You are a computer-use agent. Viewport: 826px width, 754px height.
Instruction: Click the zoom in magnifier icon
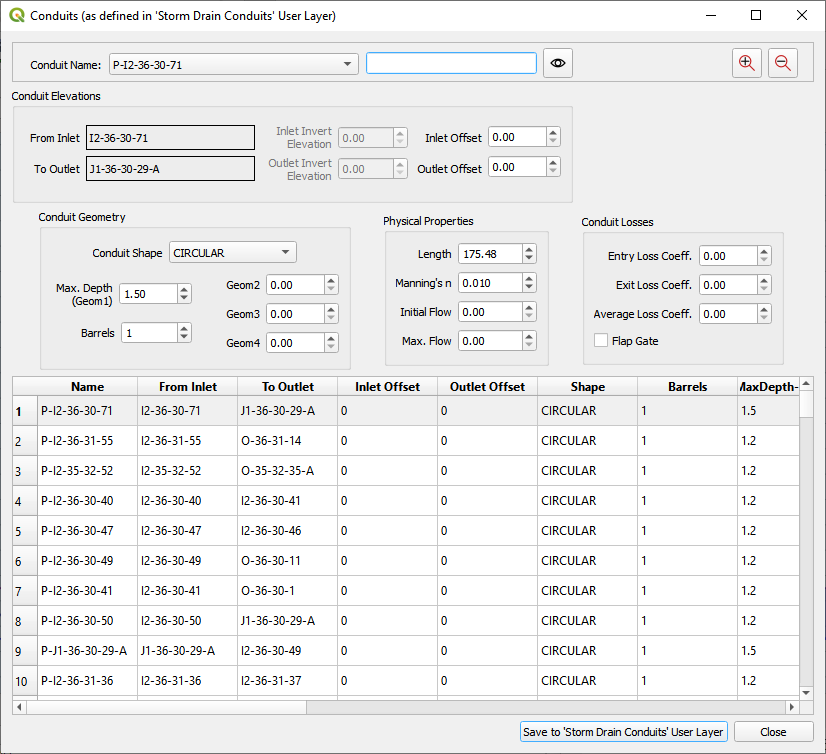[x=746, y=63]
